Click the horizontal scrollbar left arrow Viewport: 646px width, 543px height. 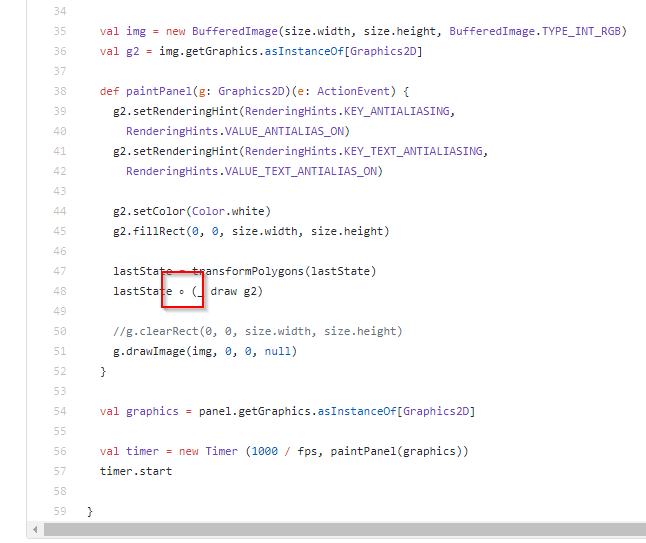[35, 529]
